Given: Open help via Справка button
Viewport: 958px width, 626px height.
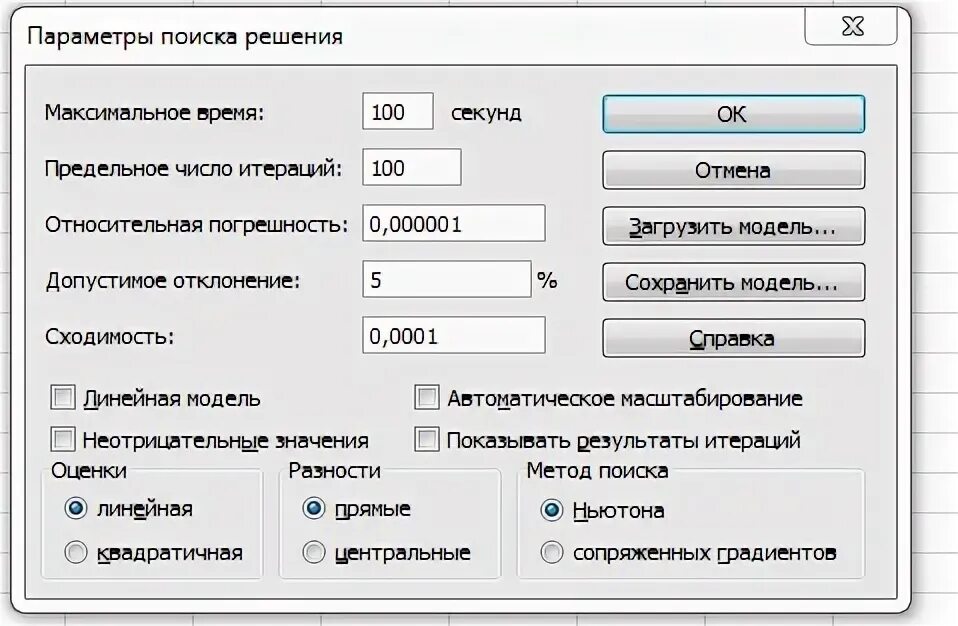Looking at the screenshot, I should [733, 338].
